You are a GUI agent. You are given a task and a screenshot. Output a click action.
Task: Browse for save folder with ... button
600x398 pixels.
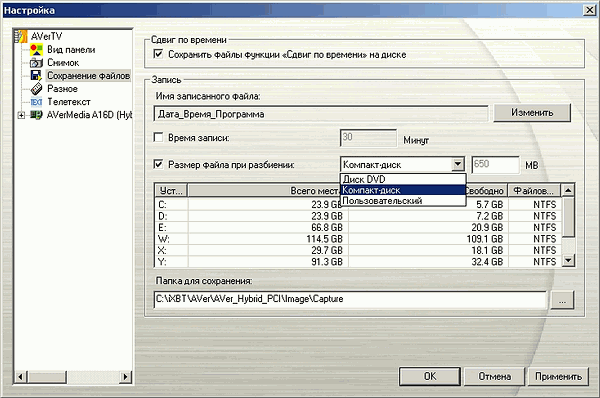tap(562, 300)
